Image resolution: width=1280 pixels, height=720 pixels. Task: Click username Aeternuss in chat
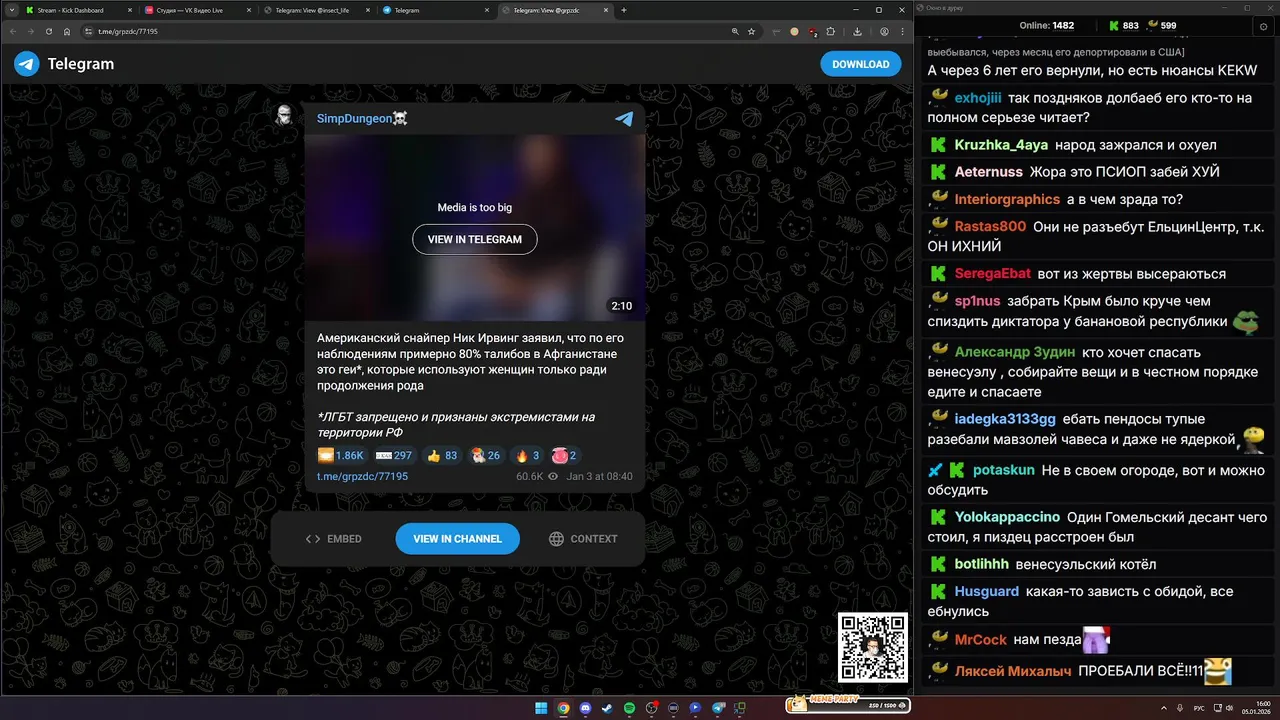tap(989, 172)
